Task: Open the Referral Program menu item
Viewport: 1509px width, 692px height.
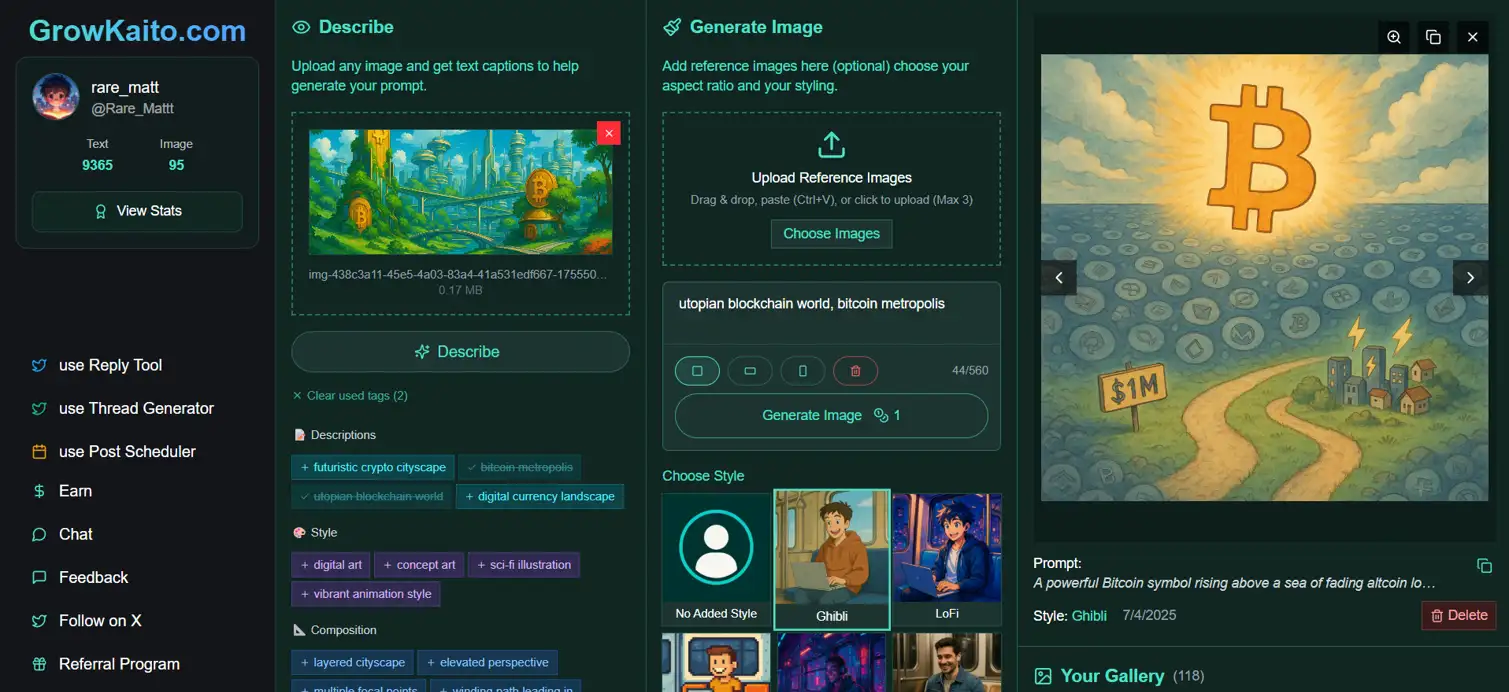Action: coord(119,664)
